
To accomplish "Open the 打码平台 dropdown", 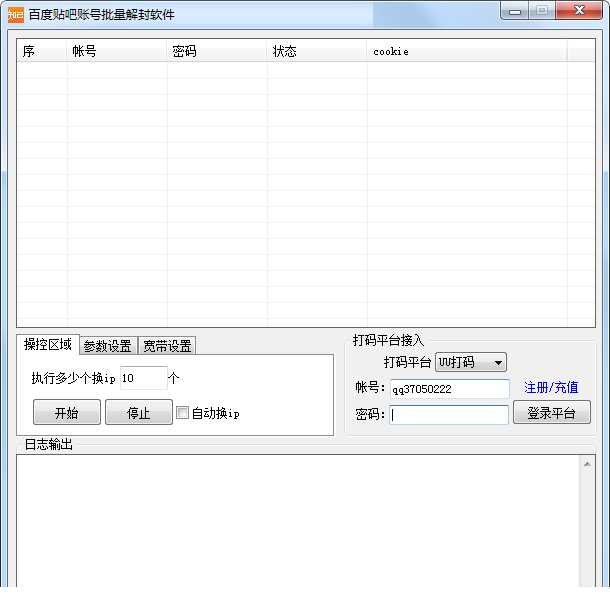I will point(470,363).
